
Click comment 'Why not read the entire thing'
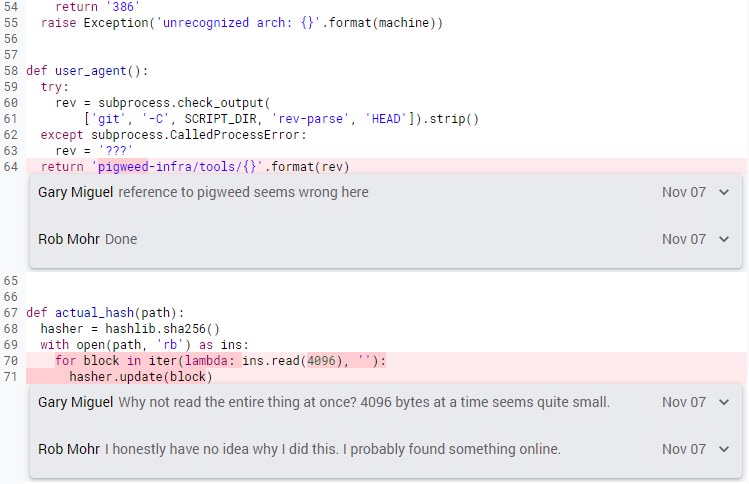(x=364, y=402)
